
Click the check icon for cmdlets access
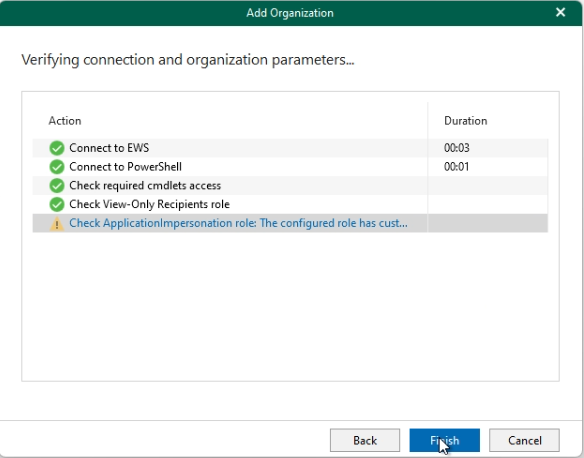(x=57, y=185)
